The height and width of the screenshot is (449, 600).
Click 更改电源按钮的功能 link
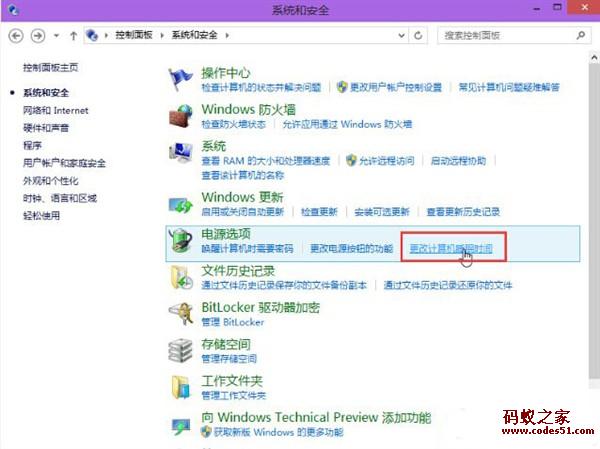point(351,248)
